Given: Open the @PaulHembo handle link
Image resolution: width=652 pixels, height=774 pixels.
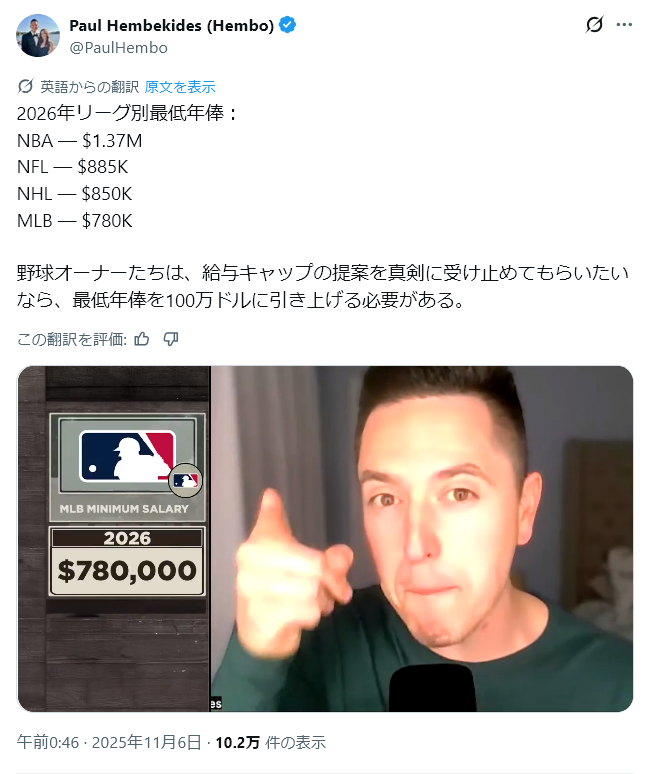Looking at the screenshot, I should point(118,47).
